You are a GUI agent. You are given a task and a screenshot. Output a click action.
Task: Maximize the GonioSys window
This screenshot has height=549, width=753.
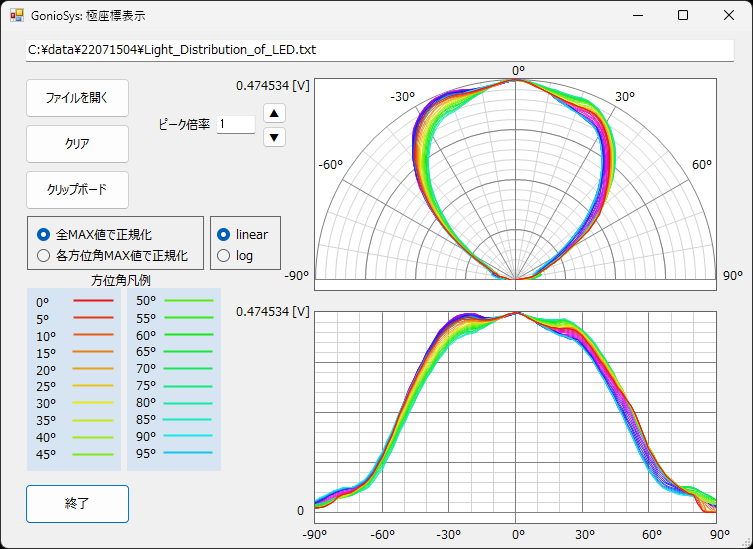point(683,15)
